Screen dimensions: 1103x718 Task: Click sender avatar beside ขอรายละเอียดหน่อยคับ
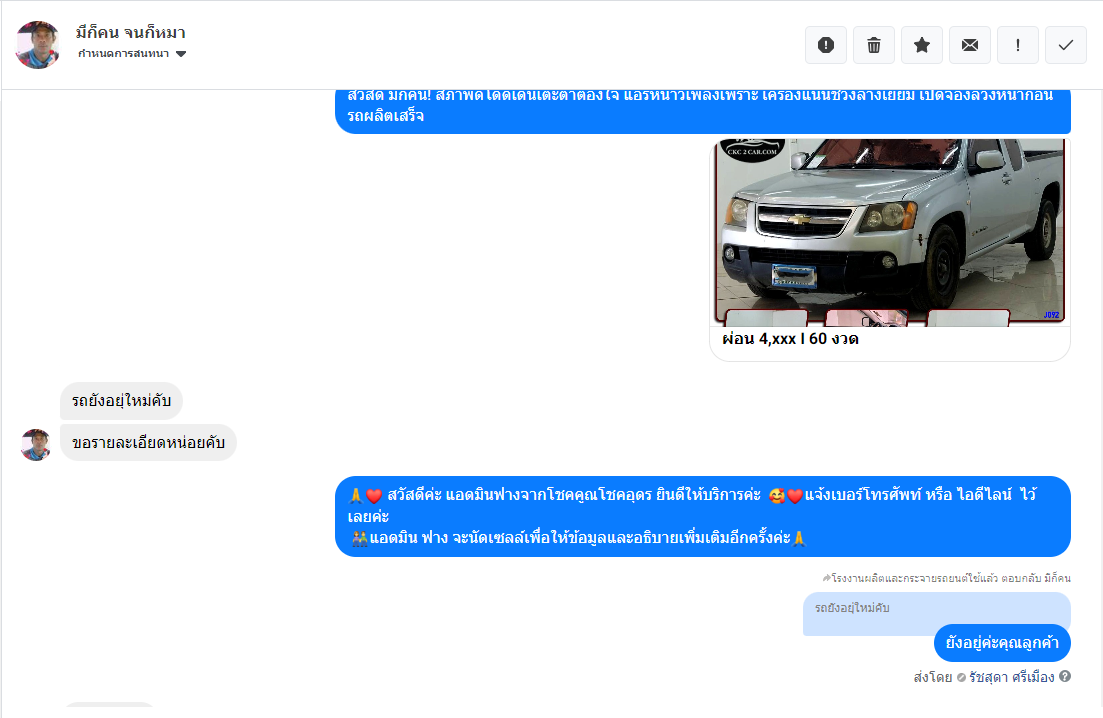coord(35,445)
